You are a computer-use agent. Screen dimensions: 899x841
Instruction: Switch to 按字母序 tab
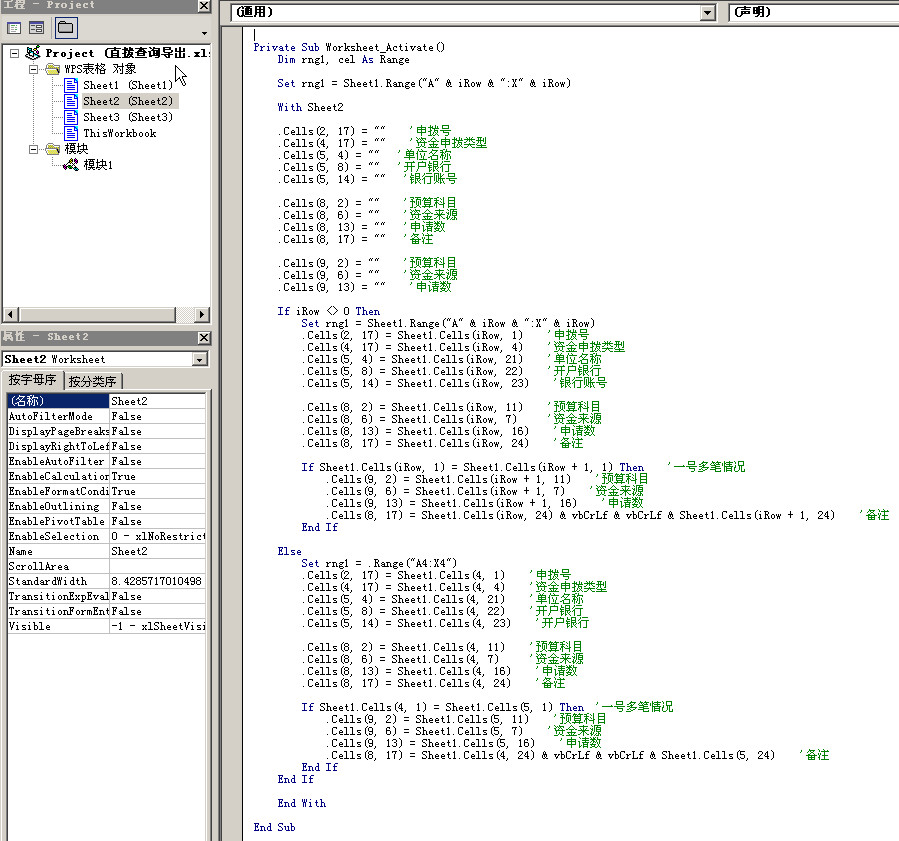coord(33,381)
